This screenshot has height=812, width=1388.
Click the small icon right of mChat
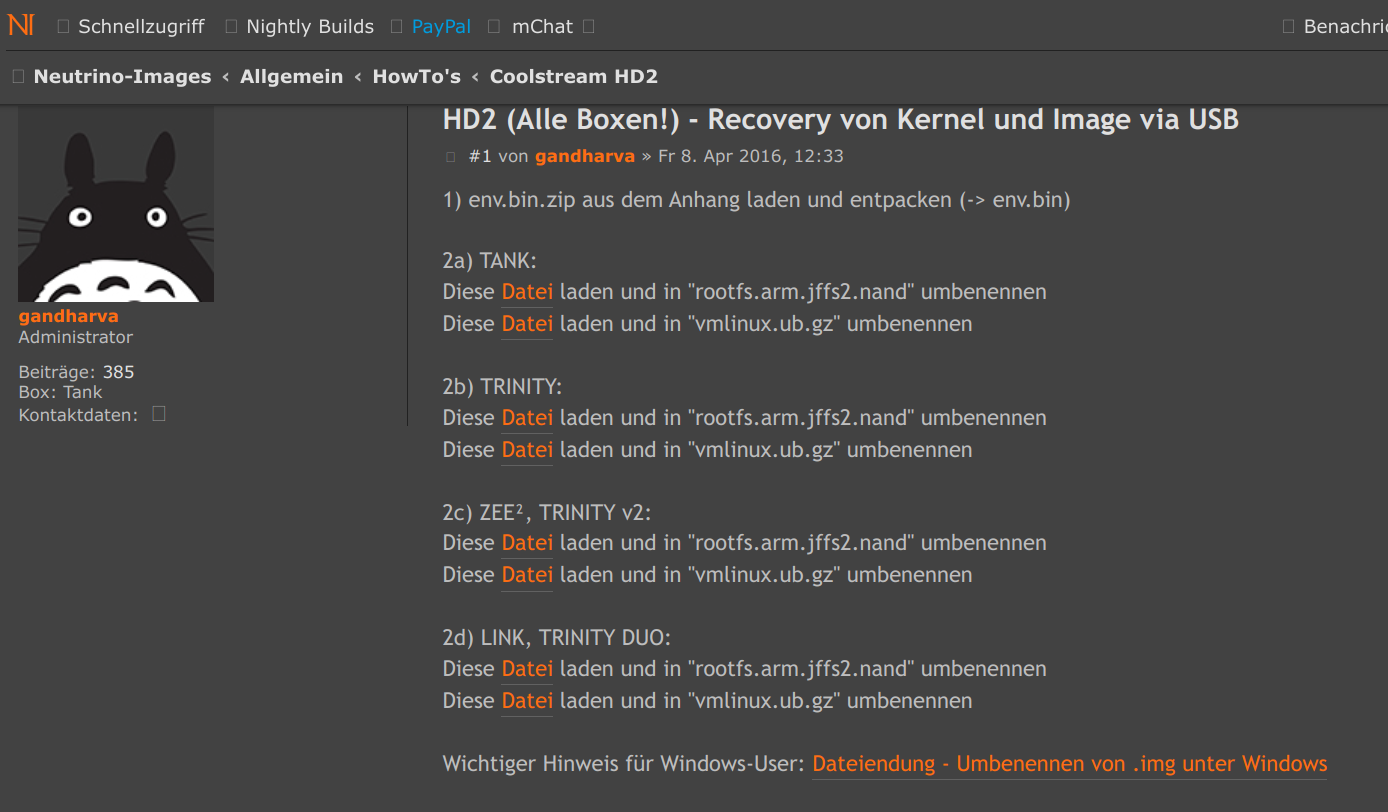coord(588,27)
